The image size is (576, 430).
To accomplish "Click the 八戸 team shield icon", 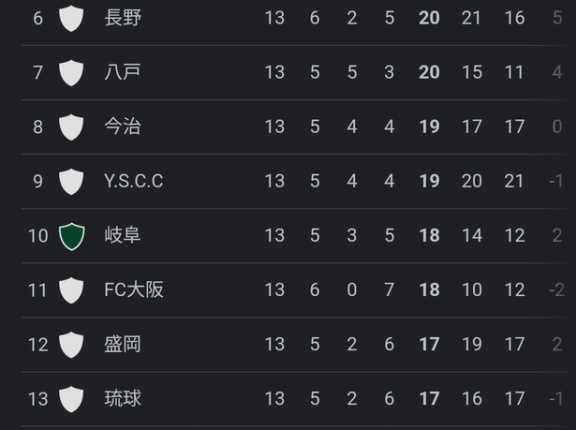I will pos(71,73).
